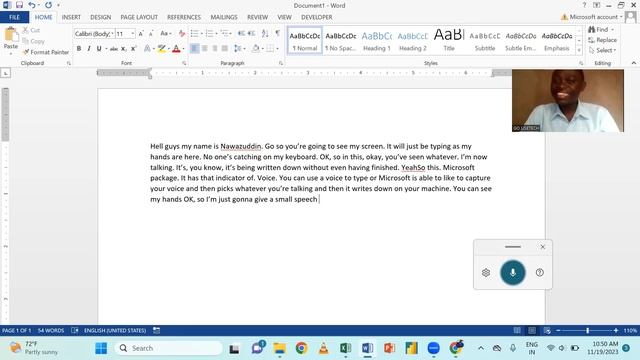
Task: Align text left
Action: tap(194, 49)
